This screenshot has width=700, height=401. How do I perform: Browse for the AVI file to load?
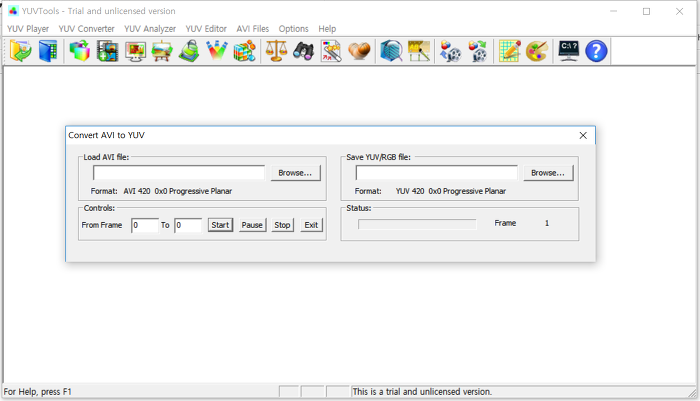point(296,173)
